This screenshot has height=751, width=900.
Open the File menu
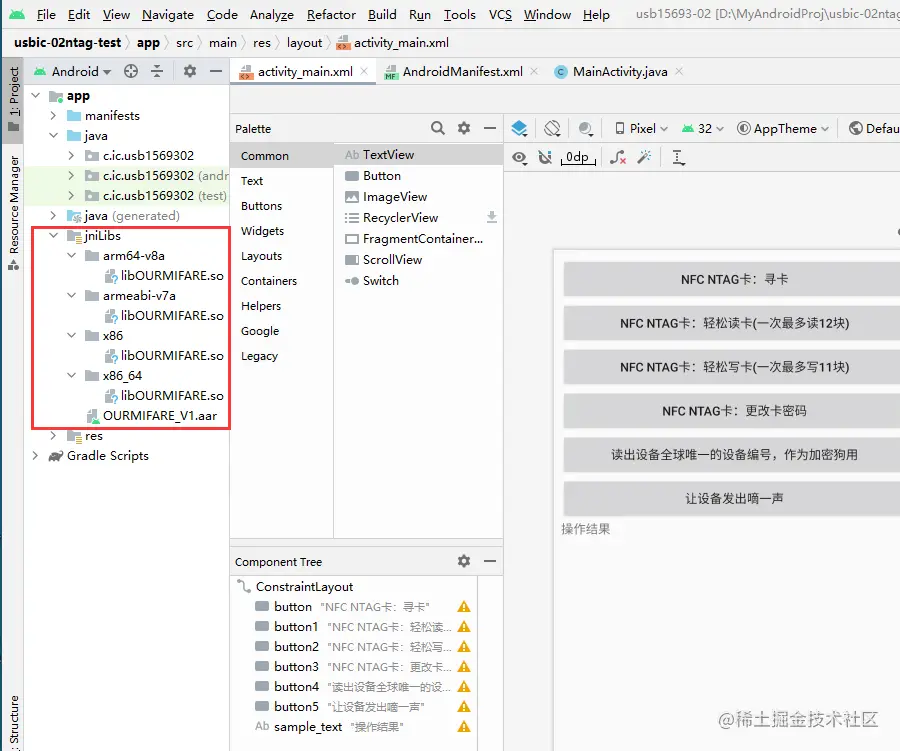(x=46, y=14)
